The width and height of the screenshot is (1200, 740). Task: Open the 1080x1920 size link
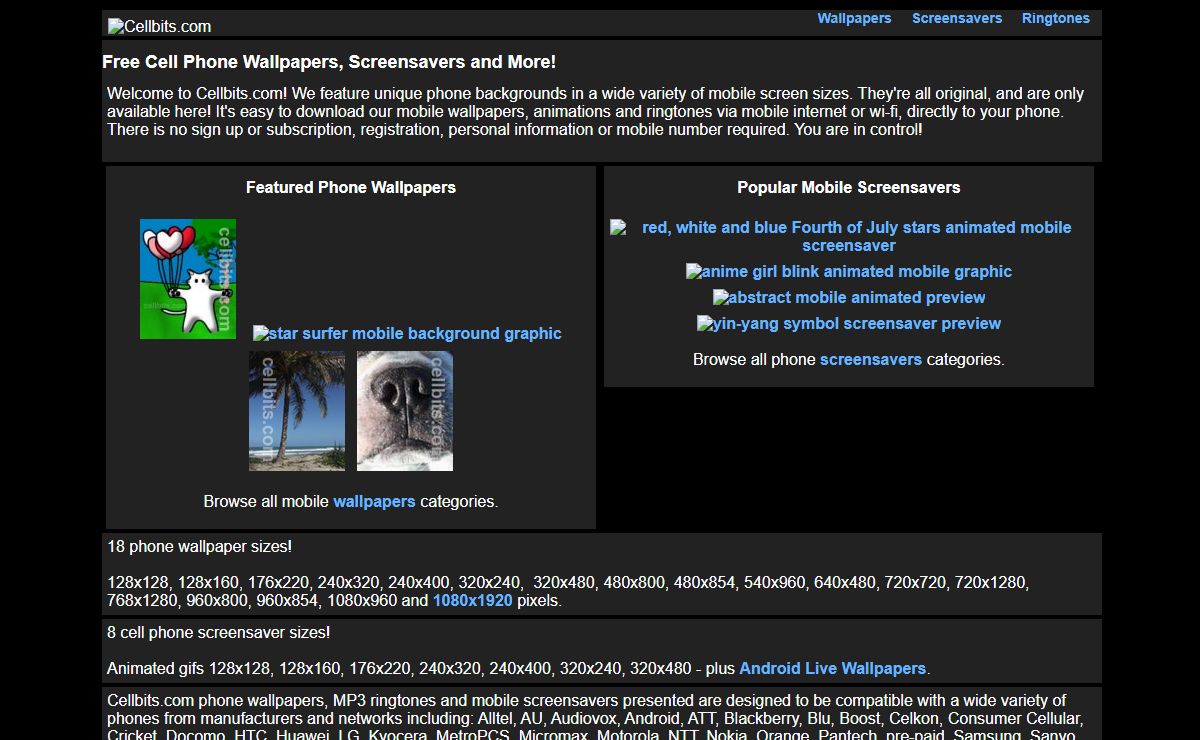tap(472, 601)
